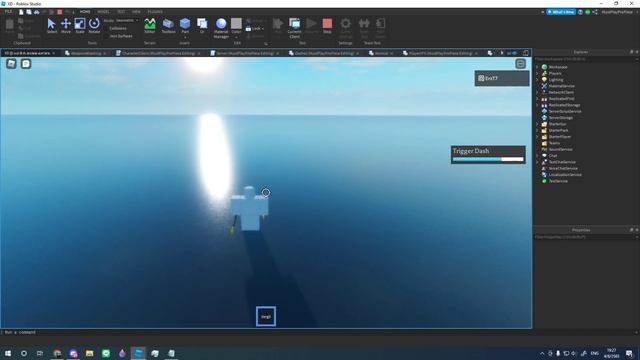Click the viewport top-right menu icon
Image resolution: width=640 pixels, height=360 pixels.
coord(520,64)
